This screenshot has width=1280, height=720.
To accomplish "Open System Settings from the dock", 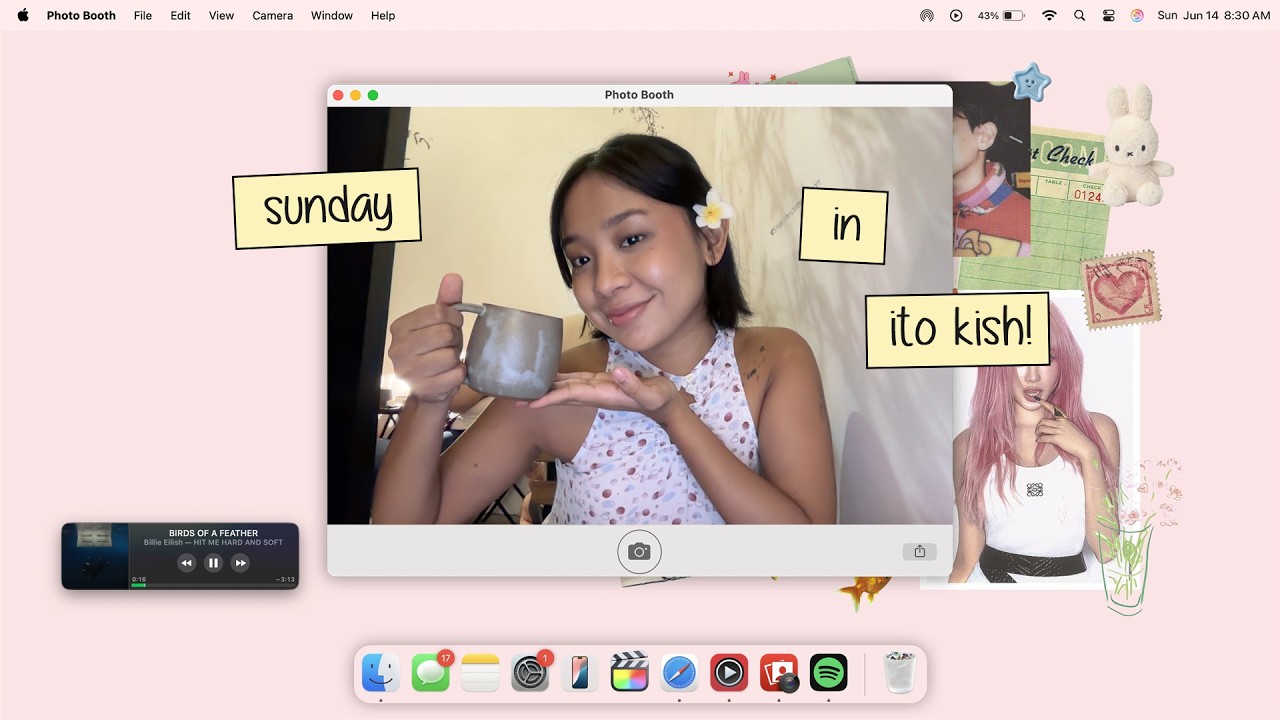I will pyautogui.click(x=530, y=672).
